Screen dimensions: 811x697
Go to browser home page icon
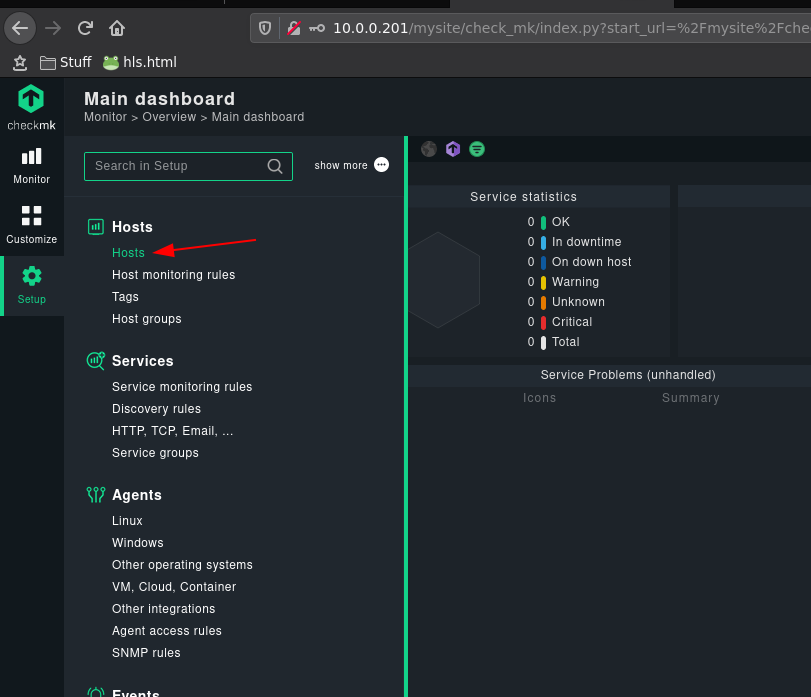tap(117, 28)
